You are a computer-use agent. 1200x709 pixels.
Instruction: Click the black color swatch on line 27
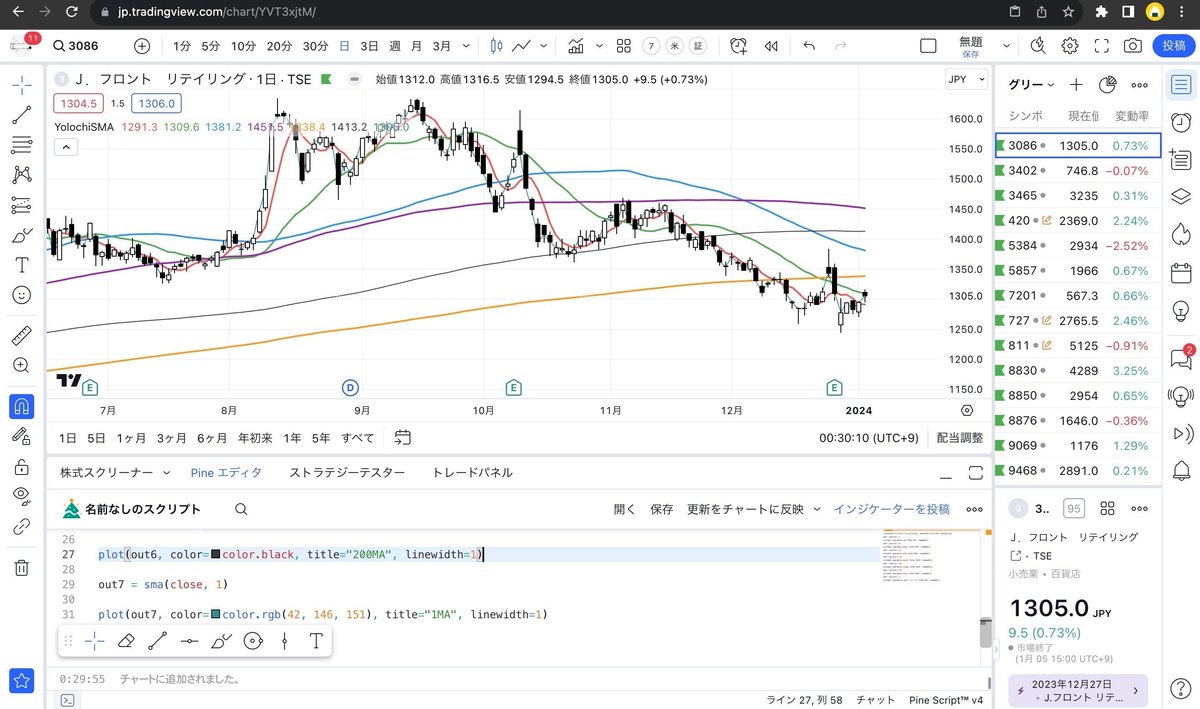(x=216, y=554)
